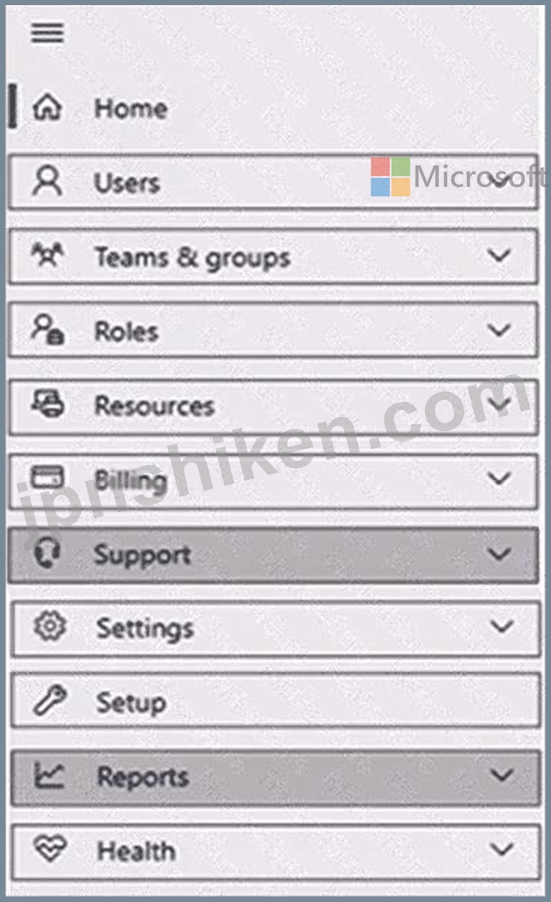Screen dimensions: 551x902
Task: Expand the Billing section chevron
Action: pyautogui.click(x=499, y=478)
